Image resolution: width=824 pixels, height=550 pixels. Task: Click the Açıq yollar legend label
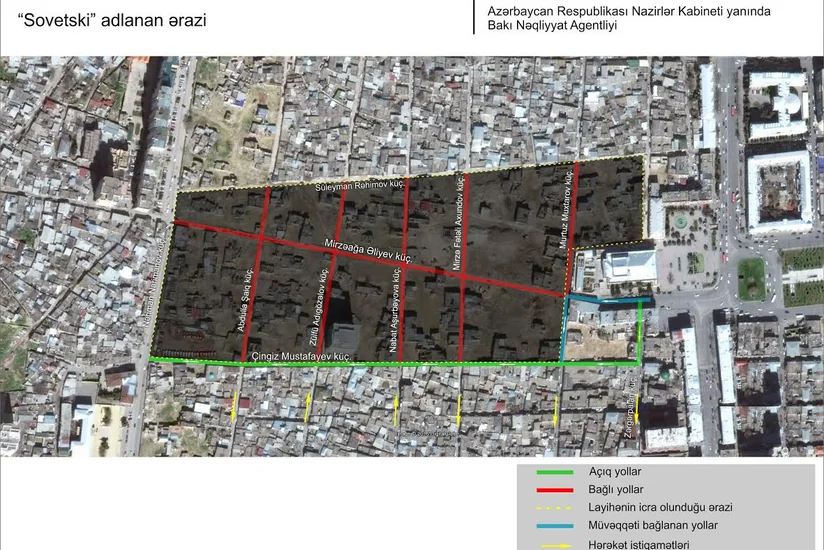[615, 472]
